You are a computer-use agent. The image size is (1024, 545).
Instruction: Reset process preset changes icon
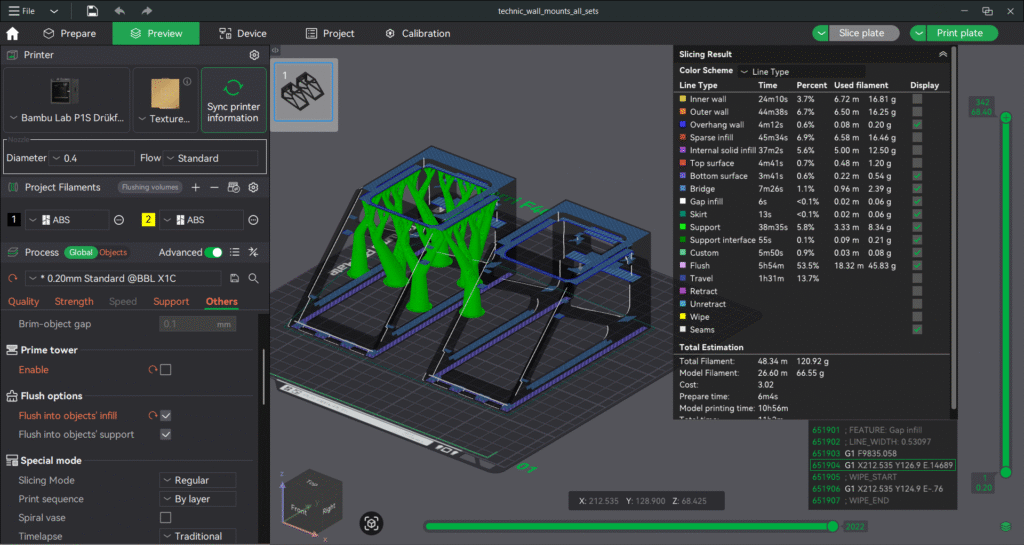pos(12,278)
